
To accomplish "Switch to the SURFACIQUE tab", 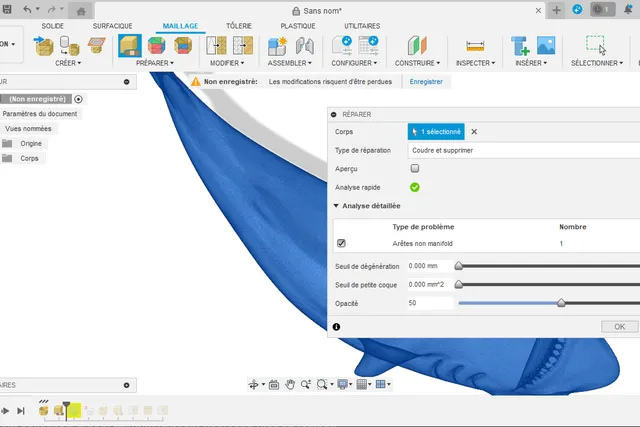I will [x=112, y=26].
